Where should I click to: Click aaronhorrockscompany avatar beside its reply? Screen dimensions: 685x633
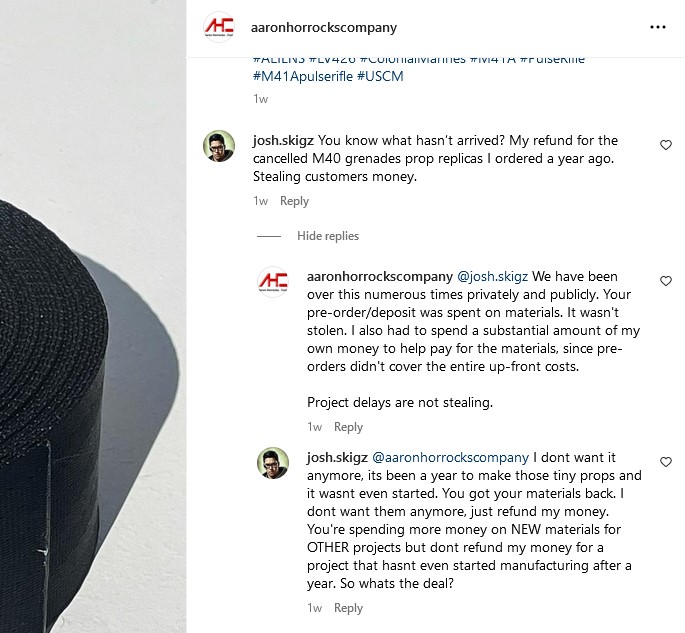(273, 282)
